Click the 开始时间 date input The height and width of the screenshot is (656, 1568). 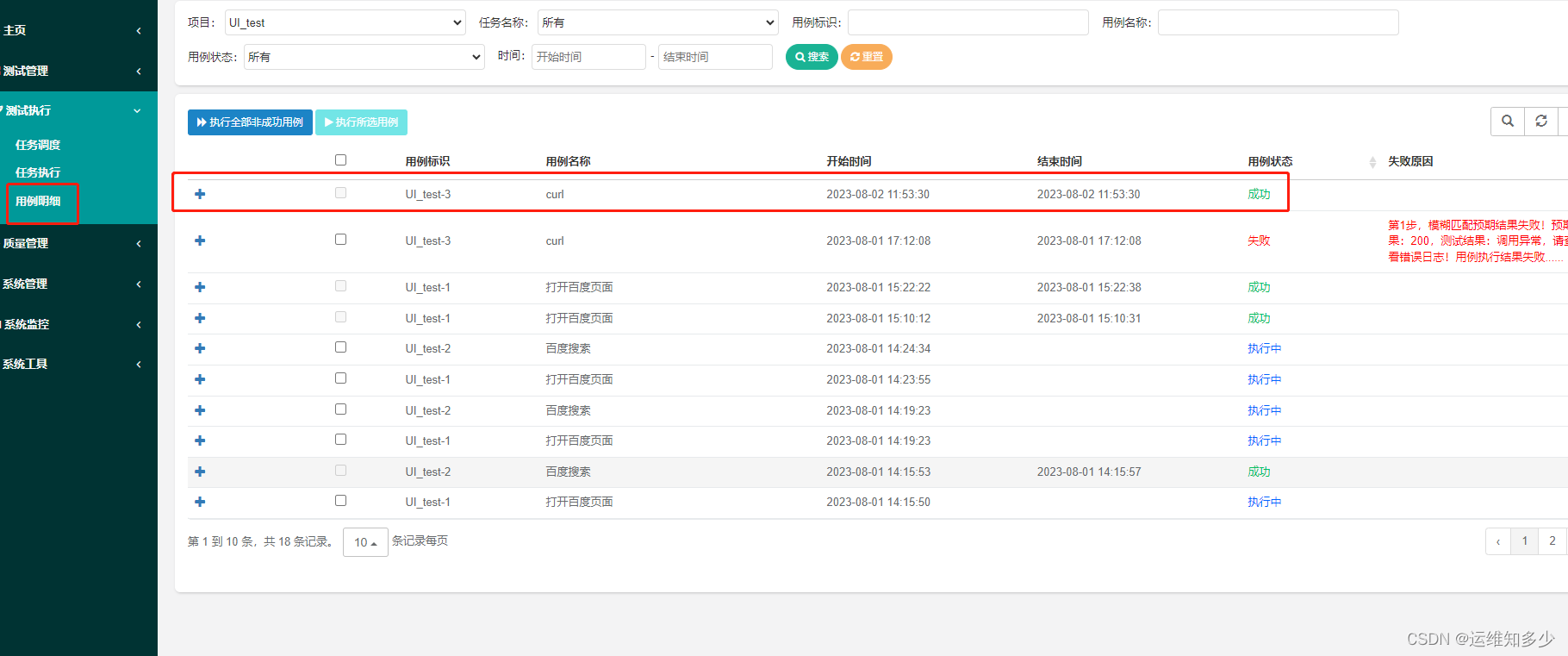(x=588, y=57)
